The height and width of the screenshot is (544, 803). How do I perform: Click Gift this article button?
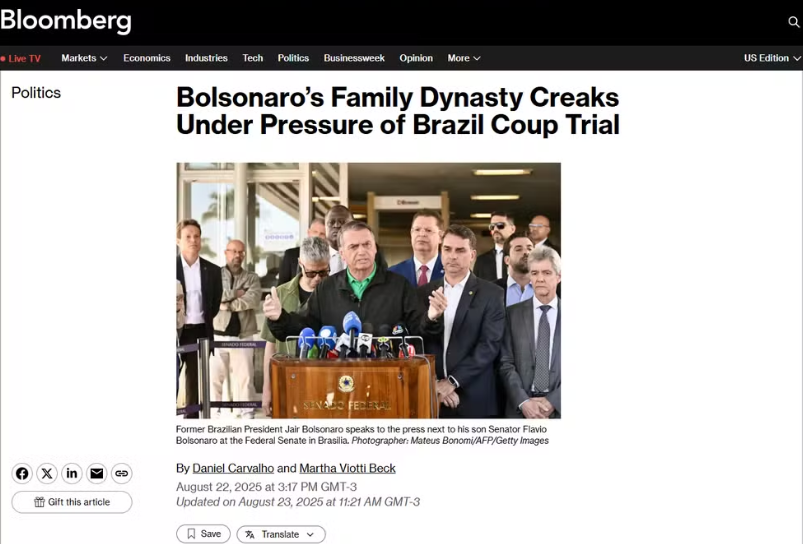click(x=72, y=502)
